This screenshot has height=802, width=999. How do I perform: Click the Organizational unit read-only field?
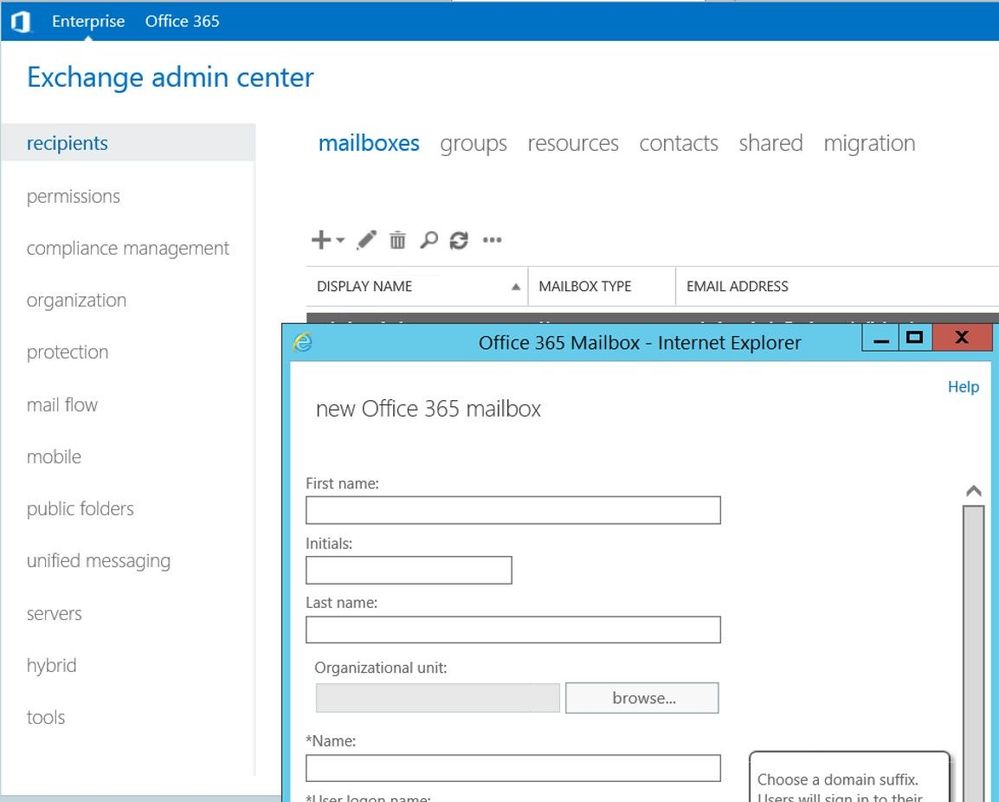438,698
